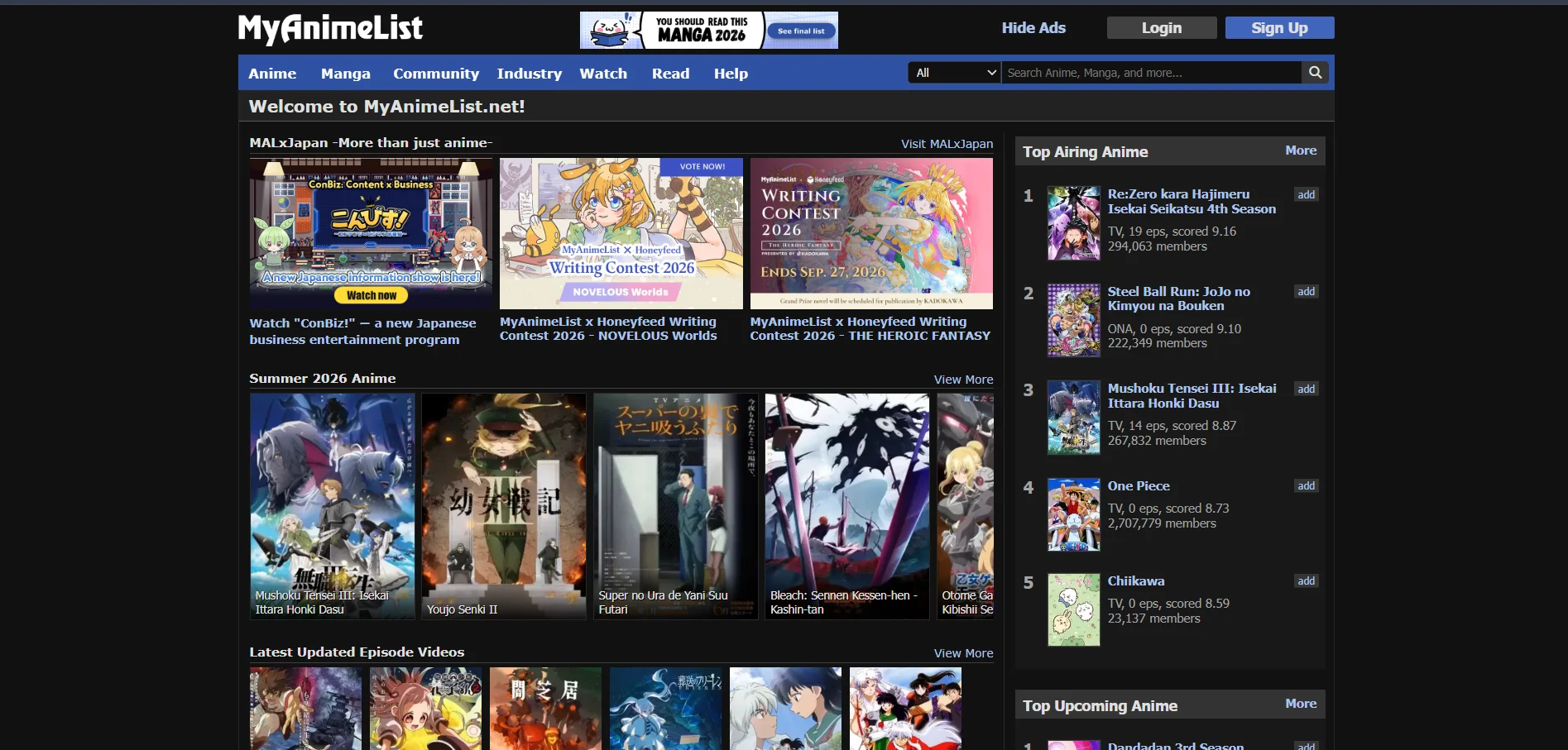Click the One Piece thumbnail in Top Airing
Image resolution: width=1568 pixels, height=750 pixels.
pyautogui.click(x=1073, y=514)
